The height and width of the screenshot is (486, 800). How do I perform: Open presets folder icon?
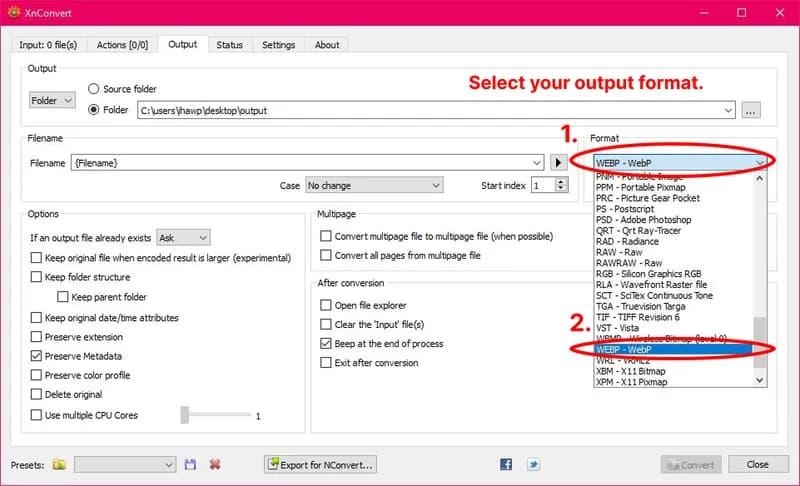59,464
